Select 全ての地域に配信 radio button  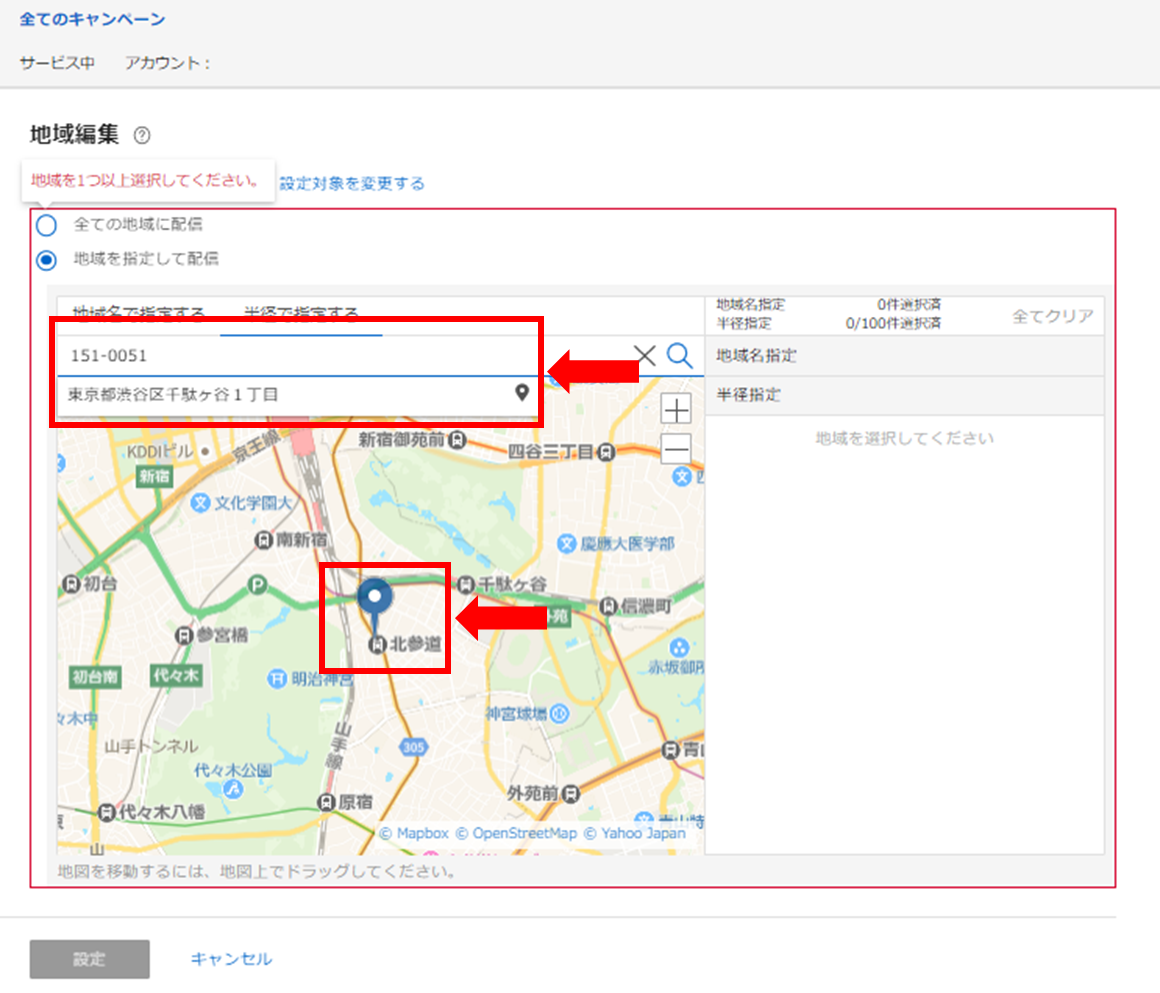[x=47, y=225]
